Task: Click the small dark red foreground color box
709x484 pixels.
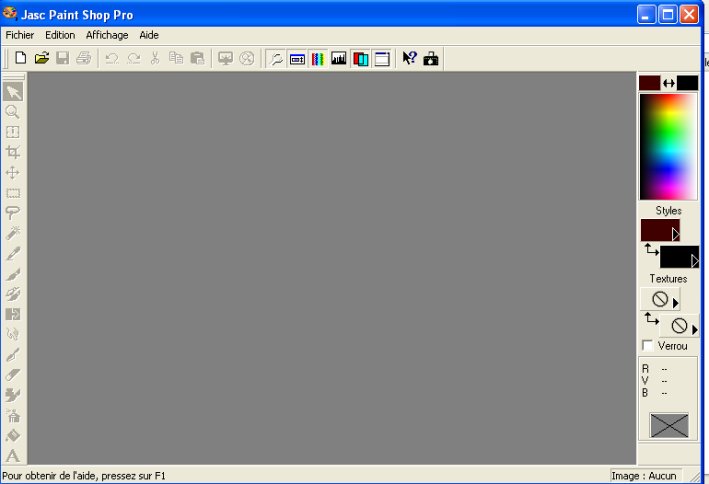Action: pos(649,83)
